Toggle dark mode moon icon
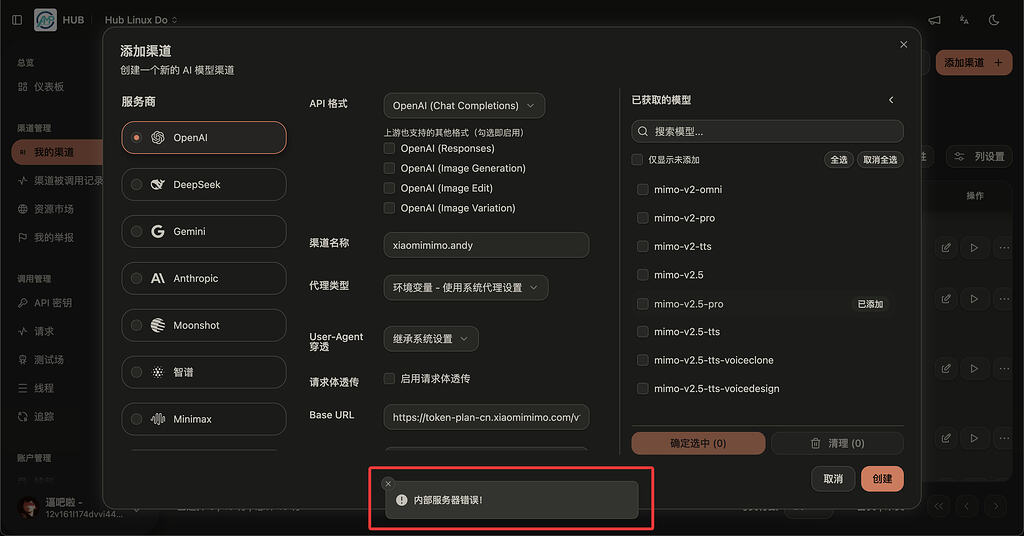 coord(994,20)
